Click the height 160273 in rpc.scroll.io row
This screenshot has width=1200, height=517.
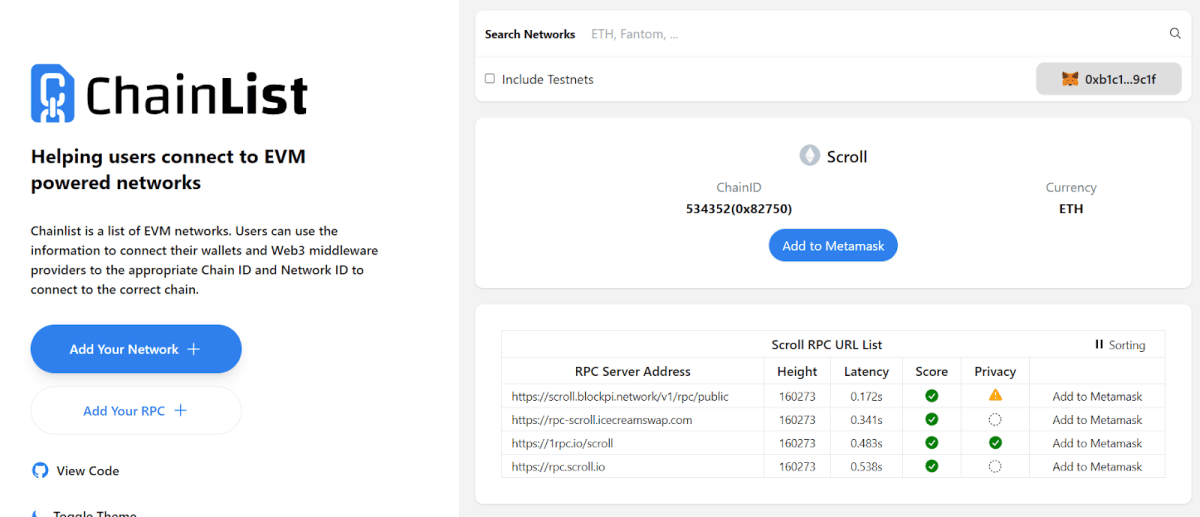pos(797,467)
